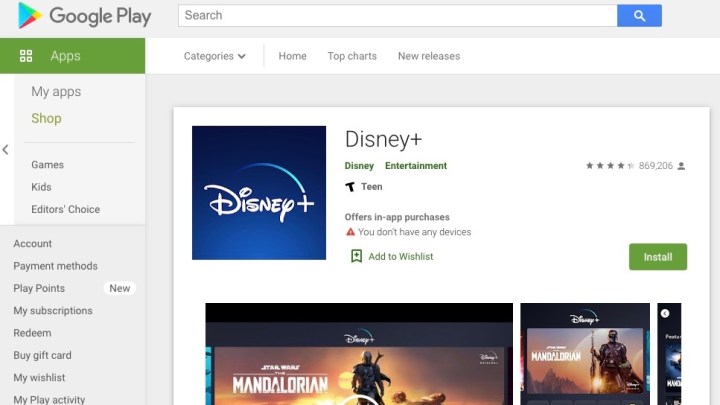
Task: Go to the New releases tab
Action: pos(429,56)
